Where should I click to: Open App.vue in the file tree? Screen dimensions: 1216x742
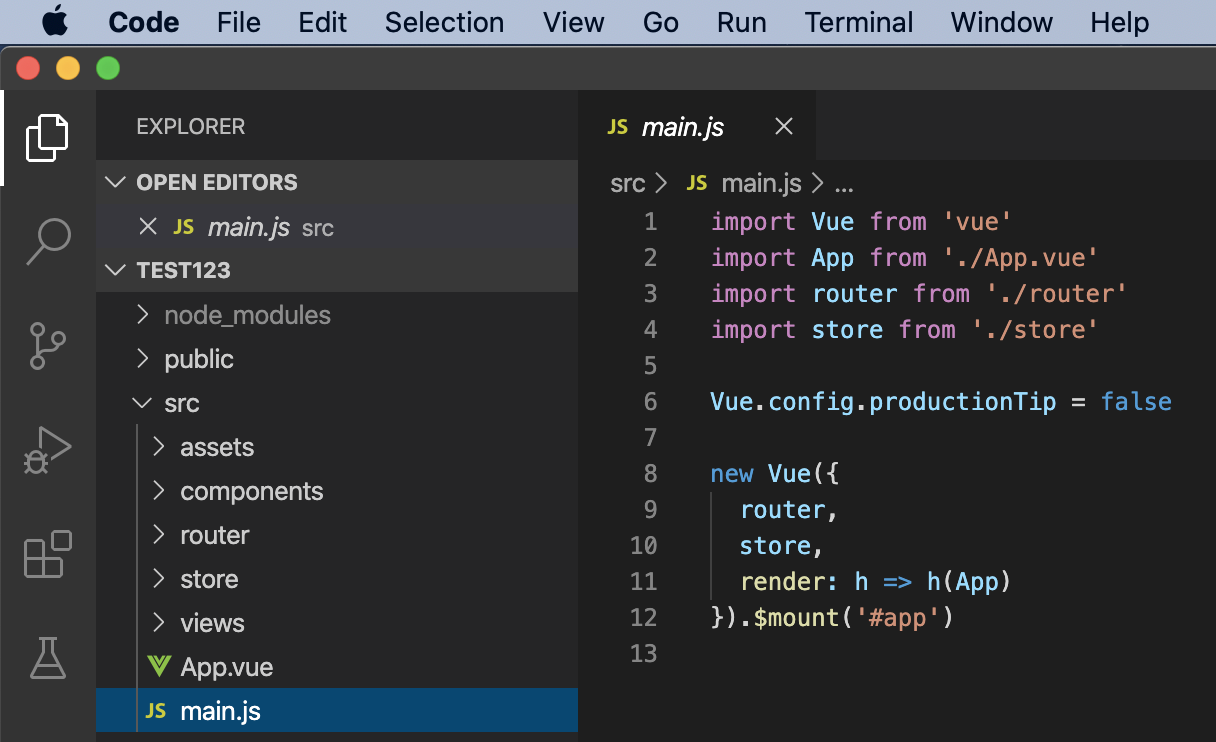point(226,667)
